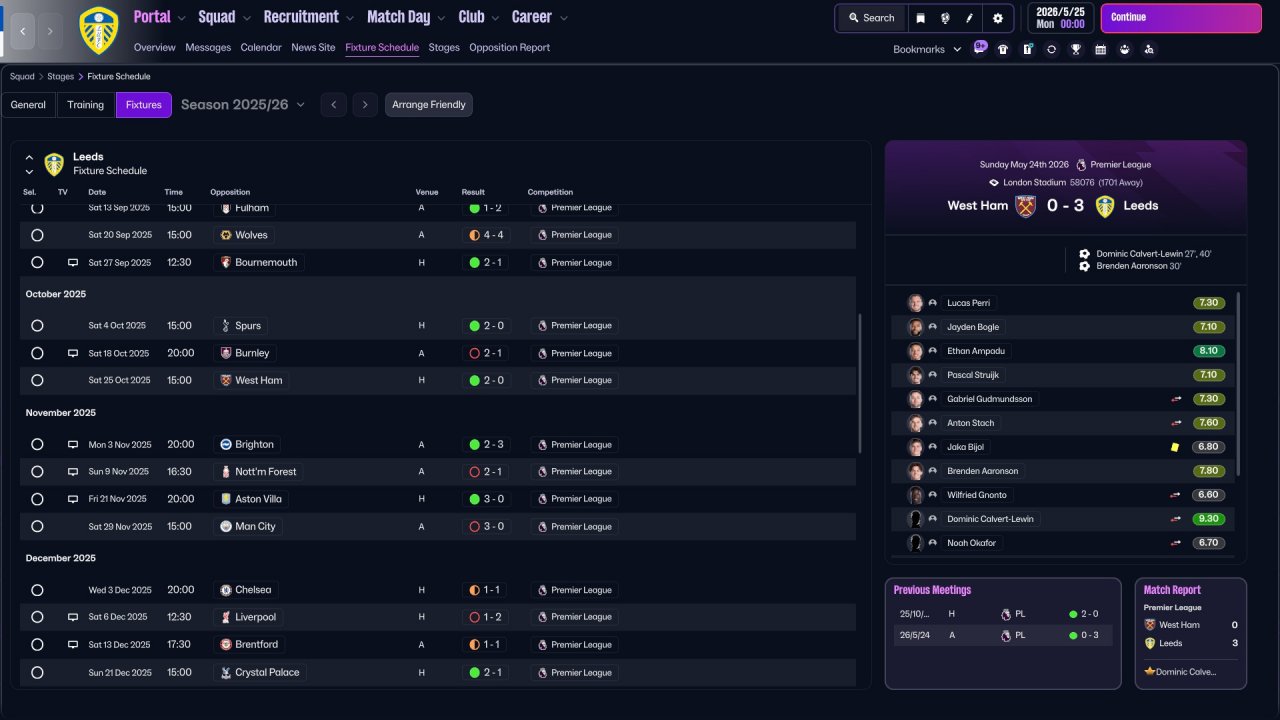The width and height of the screenshot is (1280, 720).
Task: Select the Spurs fixture radio button
Action: click(x=37, y=326)
